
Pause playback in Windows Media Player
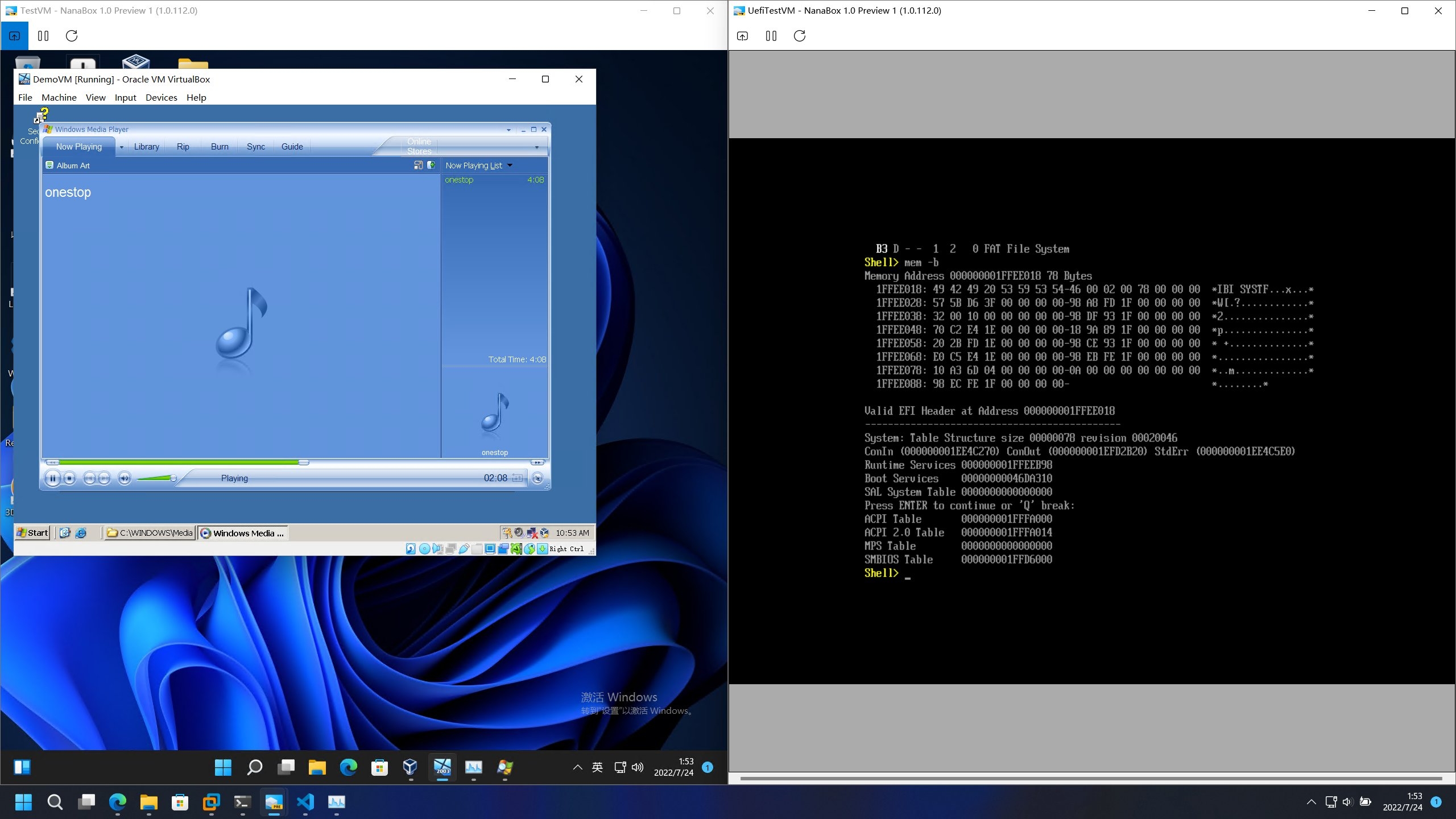click(x=52, y=478)
